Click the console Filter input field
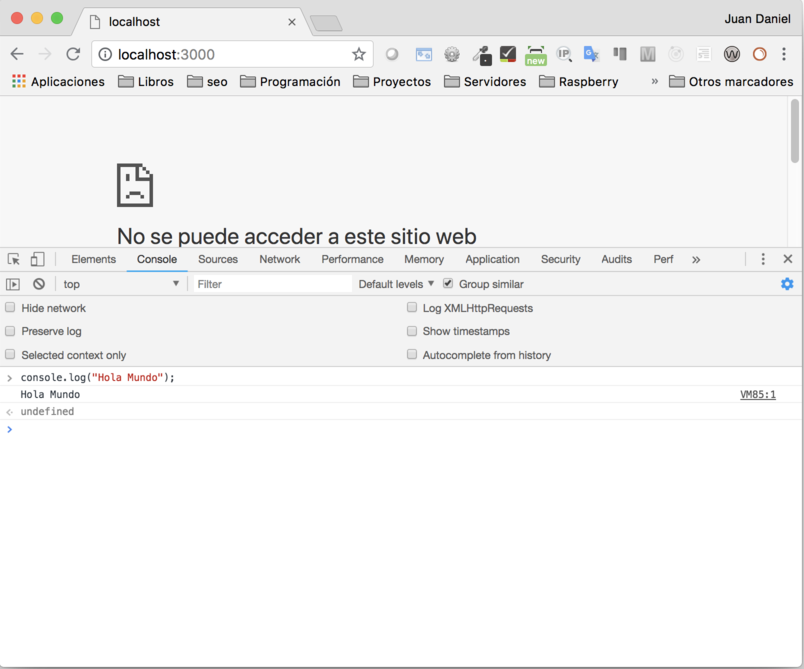Image resolution: width=804 pixels, height=669 pixels. [272, 284]
